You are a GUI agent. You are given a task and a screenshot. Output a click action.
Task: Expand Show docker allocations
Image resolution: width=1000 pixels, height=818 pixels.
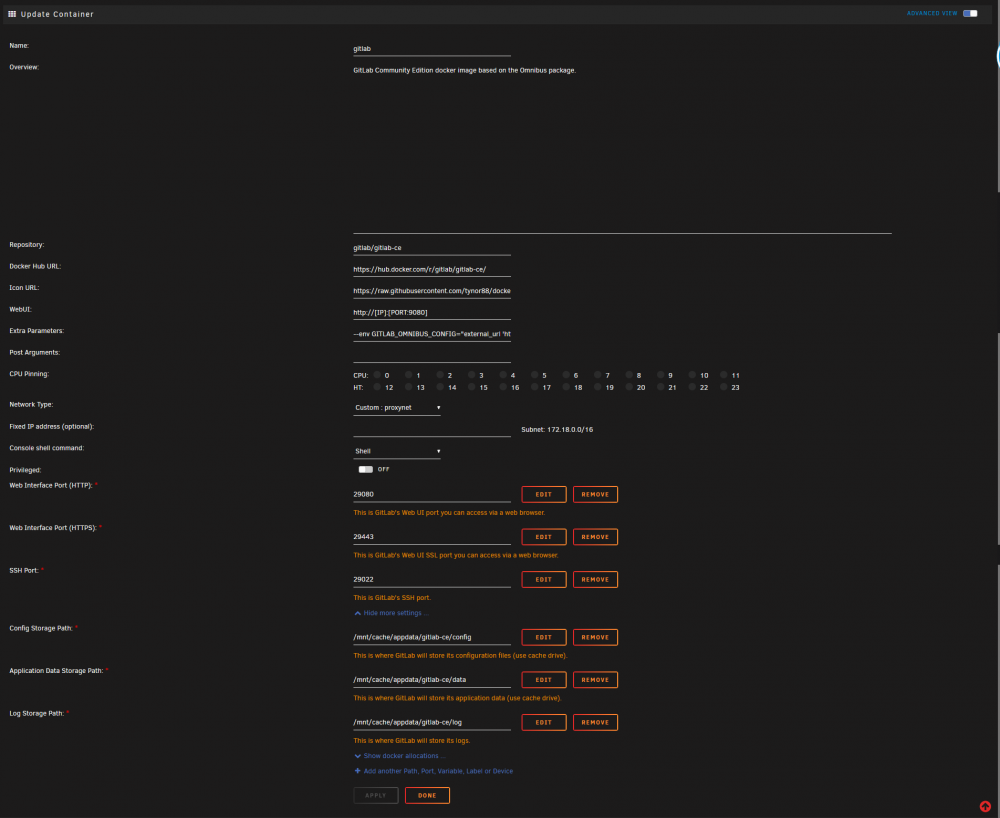tap(400, 756)
